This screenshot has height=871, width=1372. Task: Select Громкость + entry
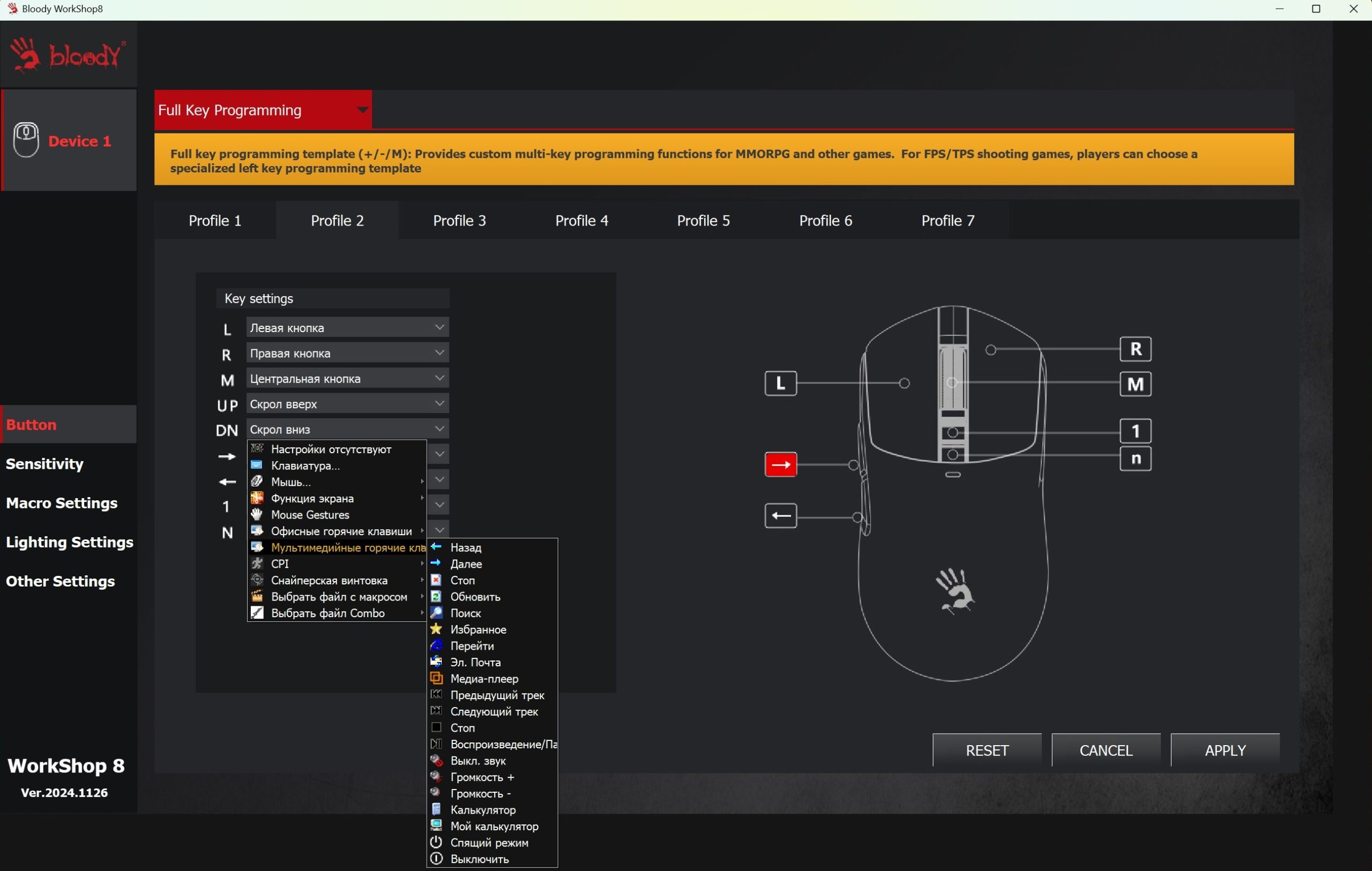(491, 778)
